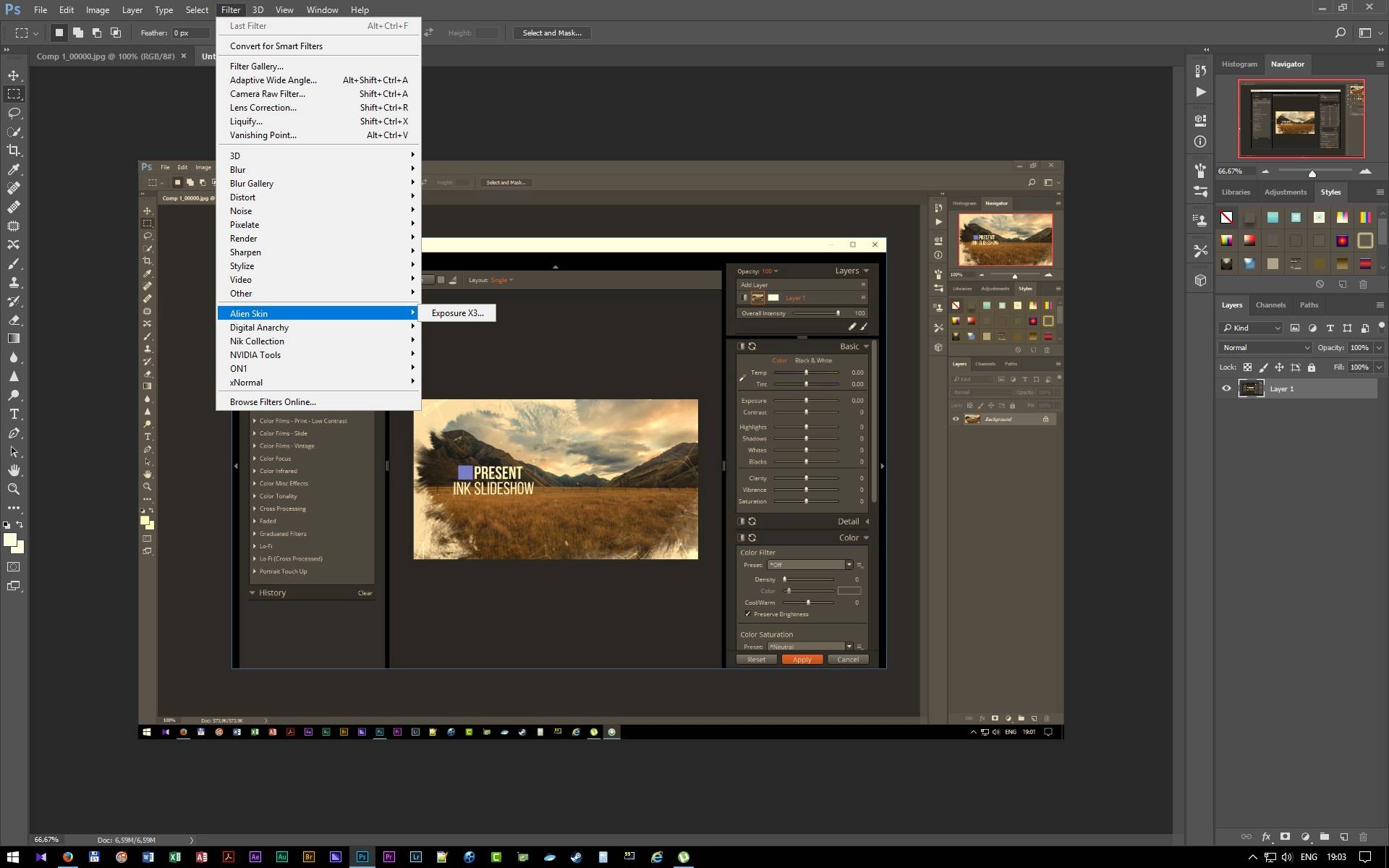The image size is (1389, 868).
Task: Switch to the Adjustments tab
Action: [x=1285, y=192]
